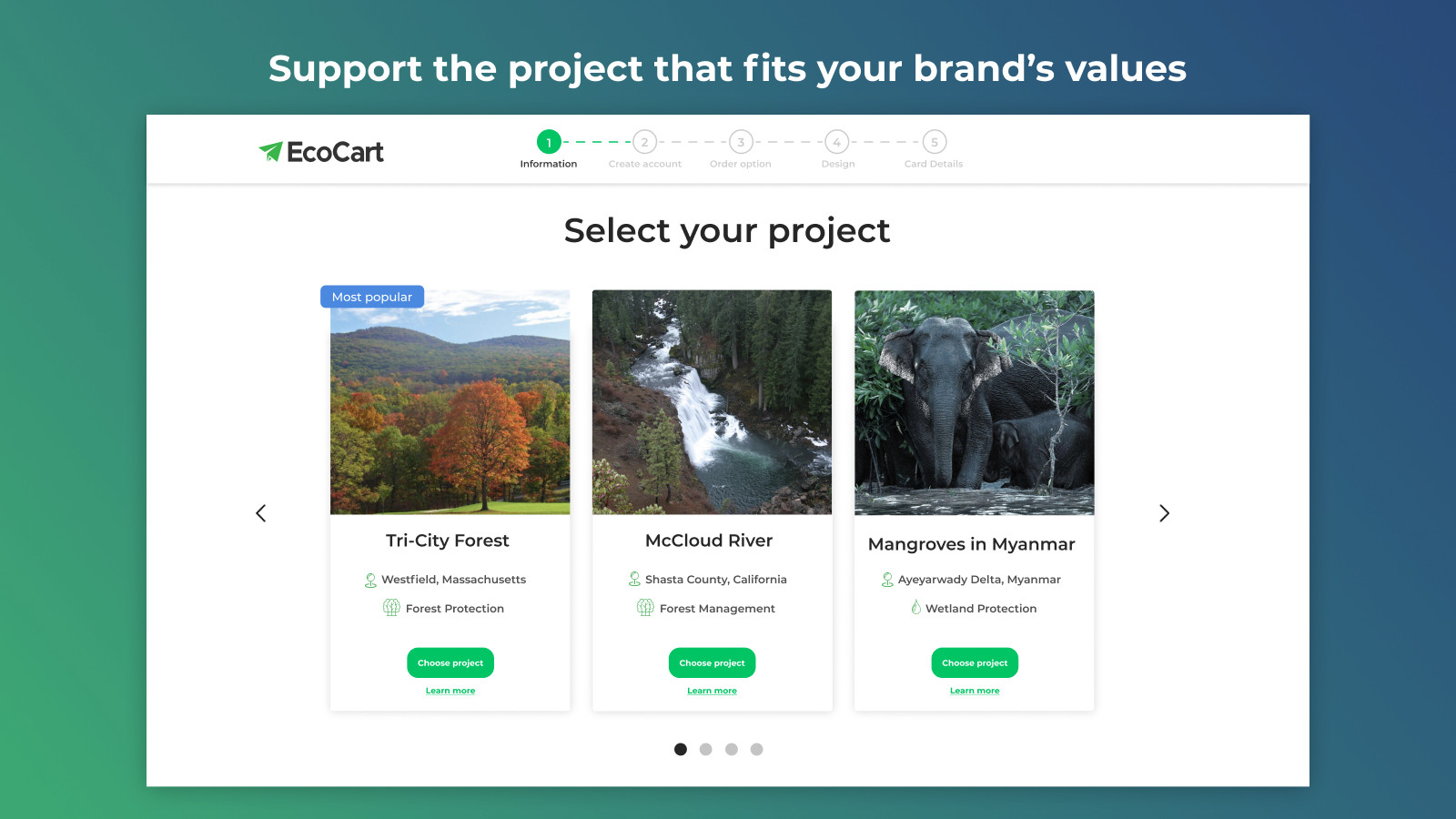Click location pin icon for Westfield, Massachusetts
Screen dimensions: 1456x819
370,580
